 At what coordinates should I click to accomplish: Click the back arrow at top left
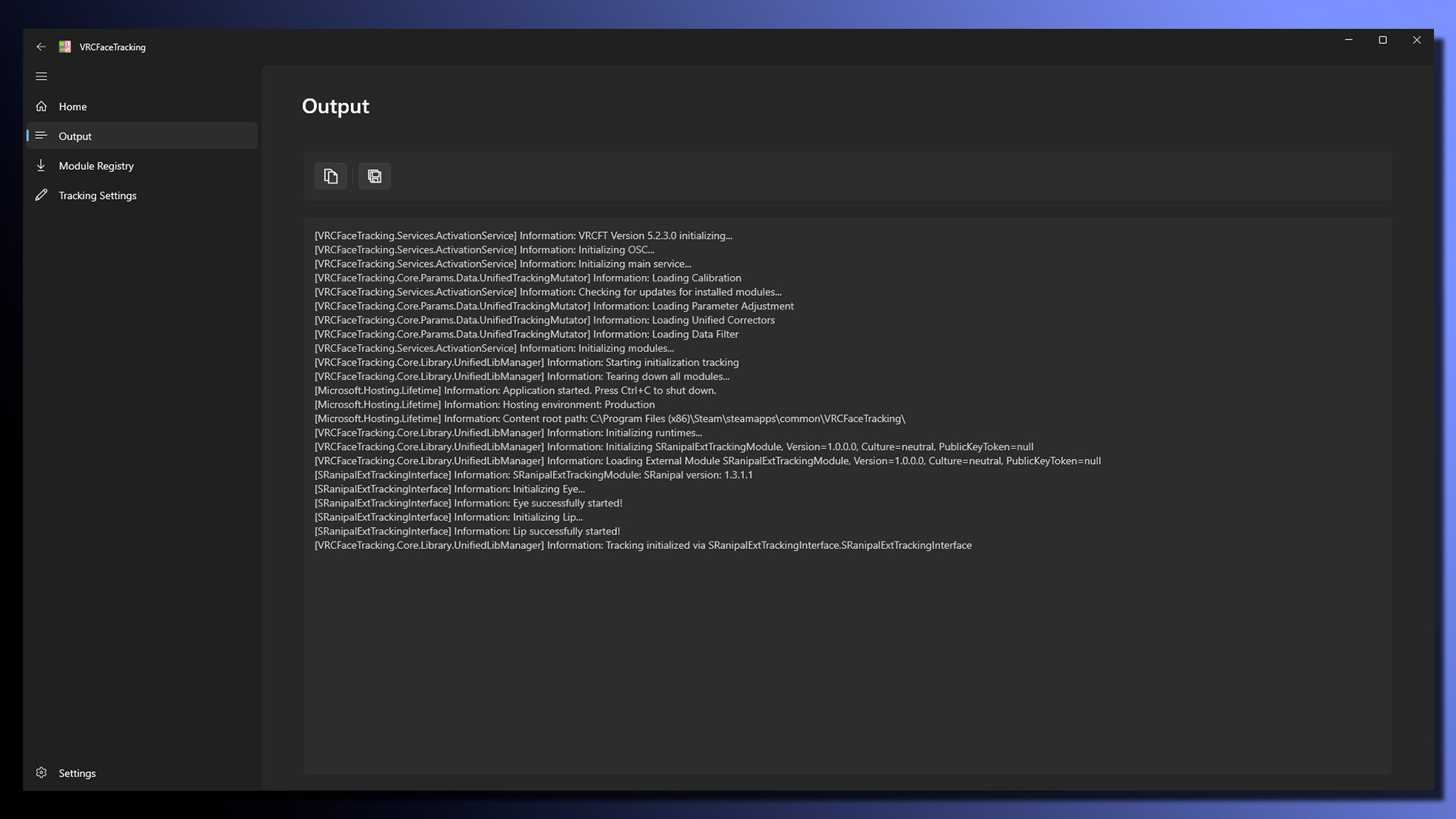(41, 46)
